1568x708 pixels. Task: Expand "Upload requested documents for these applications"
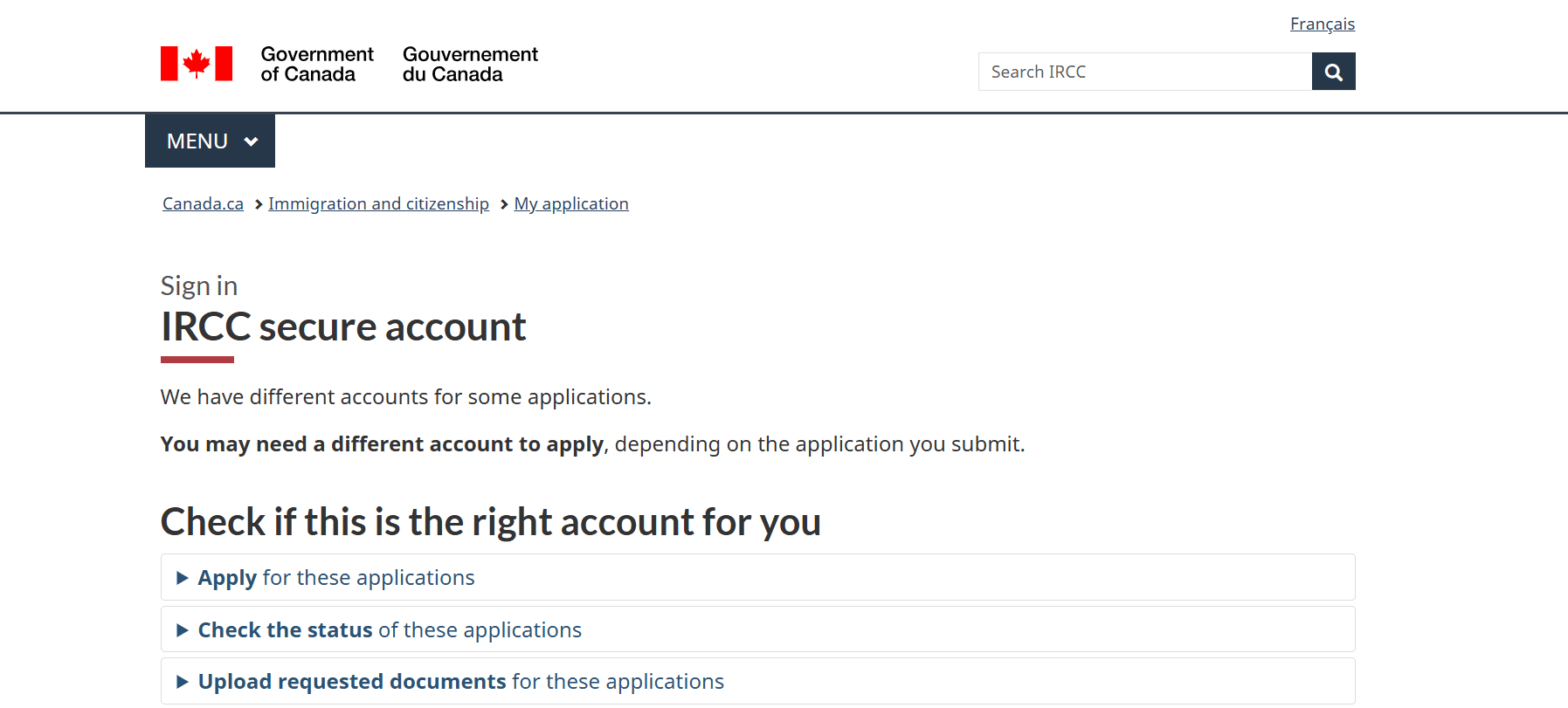coord(460,682)
